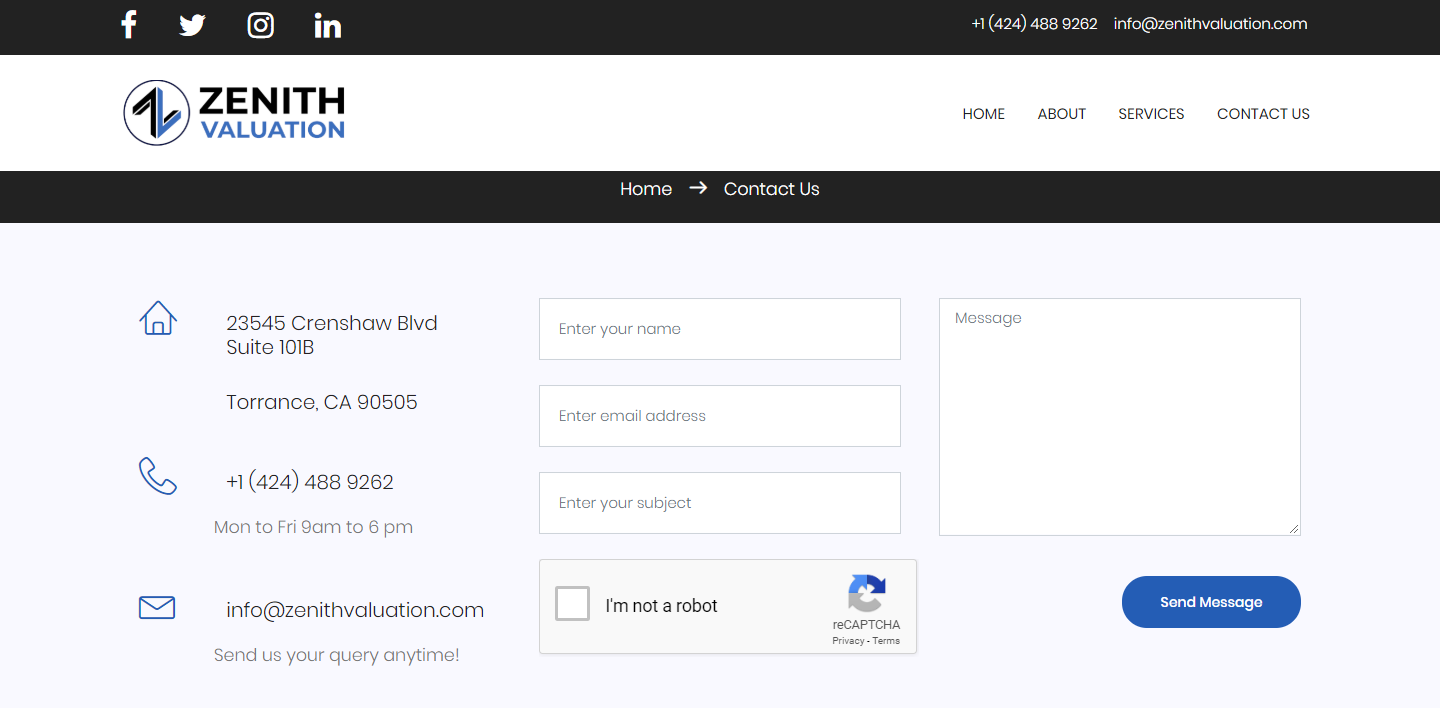1440x708 pixels.
Task: Click the Home breadcrumb link
Action: [x=646, y=189]
